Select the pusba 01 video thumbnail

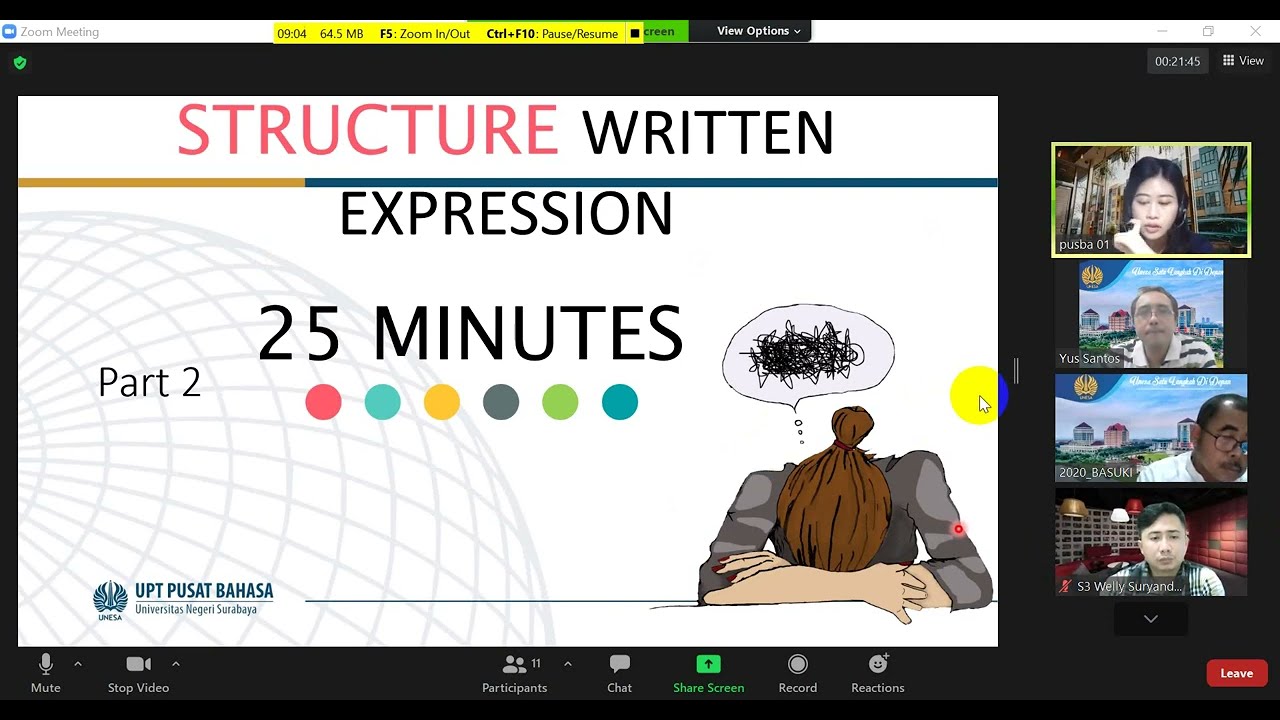1151,200
